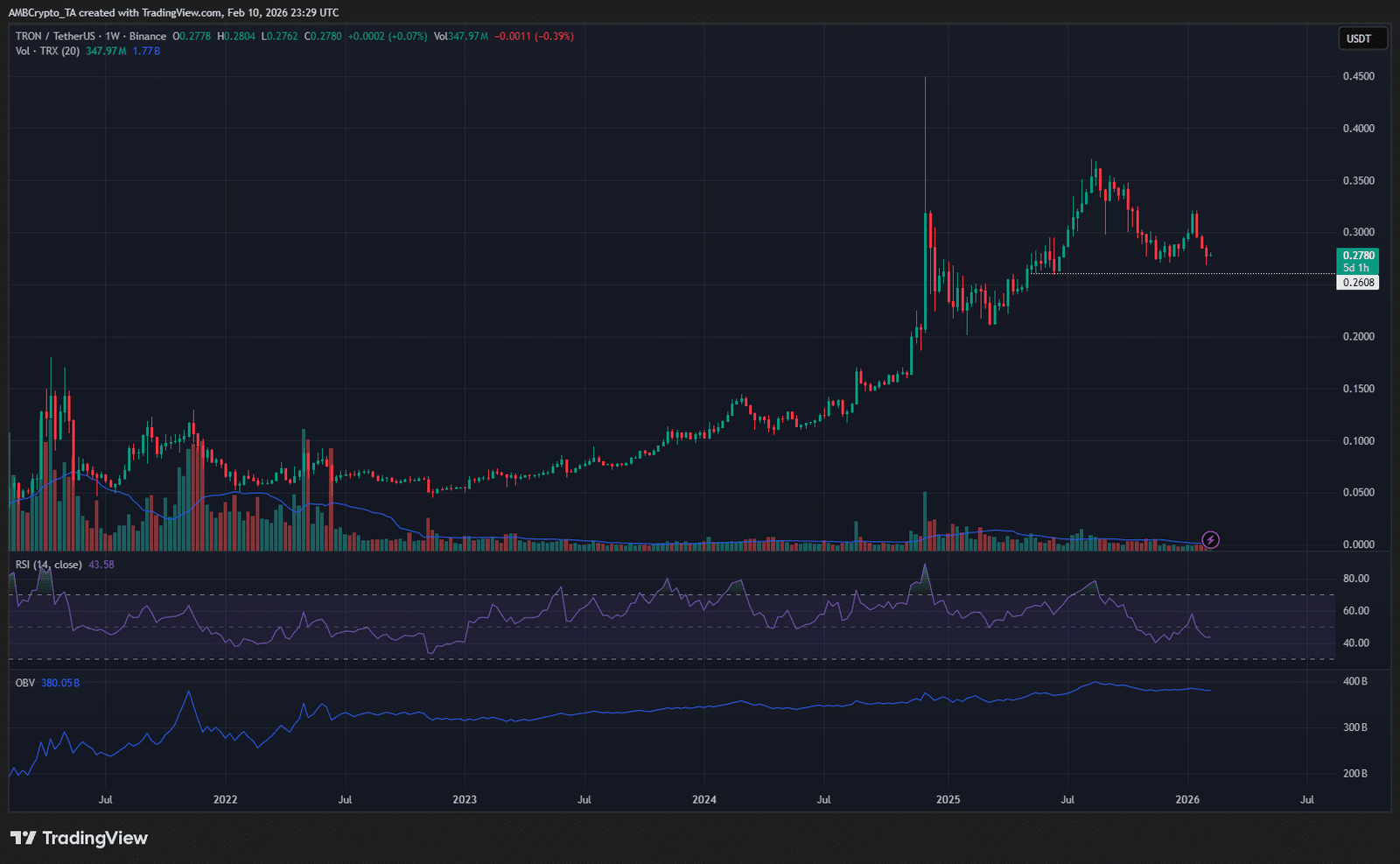Click the 2025 label on the time axis
This screenshot has height=864, width=1400.
[948, 799]
